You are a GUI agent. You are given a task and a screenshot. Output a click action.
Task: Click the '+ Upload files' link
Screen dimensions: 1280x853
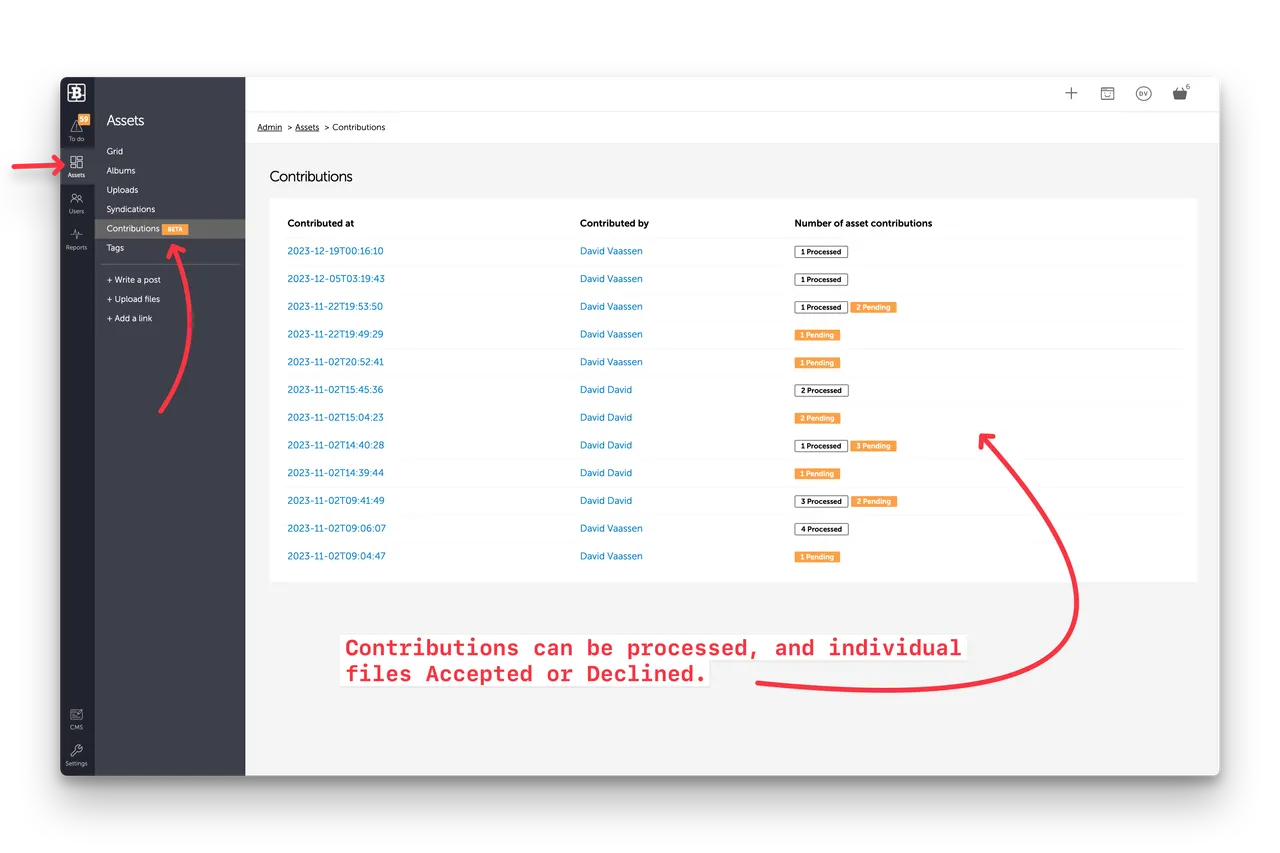pyautogui.click(x=133, y=299)
